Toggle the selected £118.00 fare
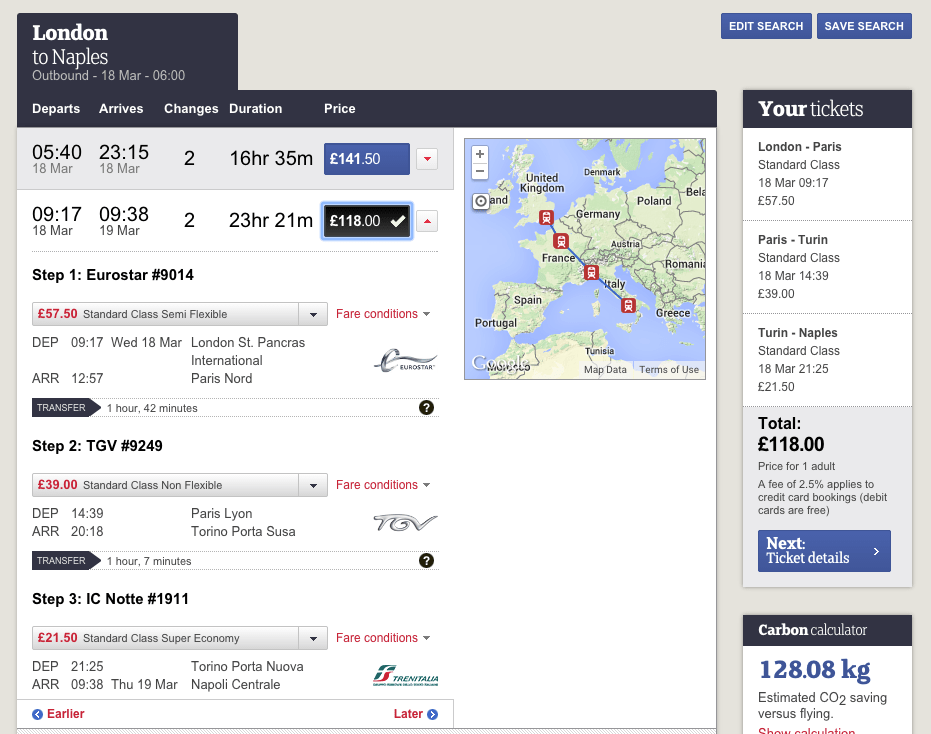Viewport: 931px width, 734px height. click(366, 221)
